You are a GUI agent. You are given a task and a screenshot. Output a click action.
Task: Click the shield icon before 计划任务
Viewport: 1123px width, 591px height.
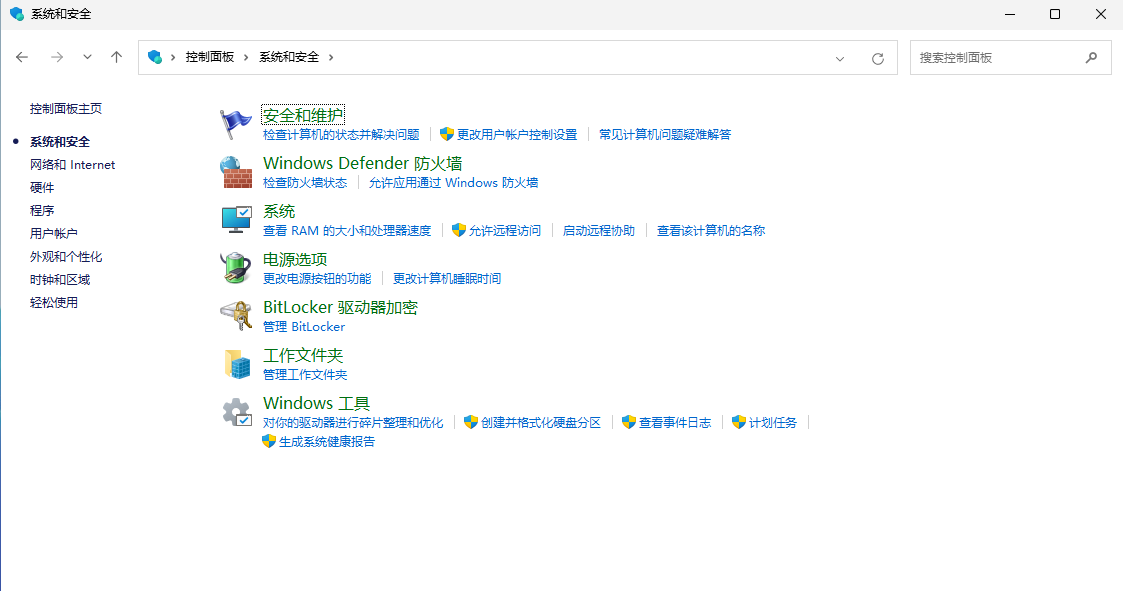pos(738,422)
